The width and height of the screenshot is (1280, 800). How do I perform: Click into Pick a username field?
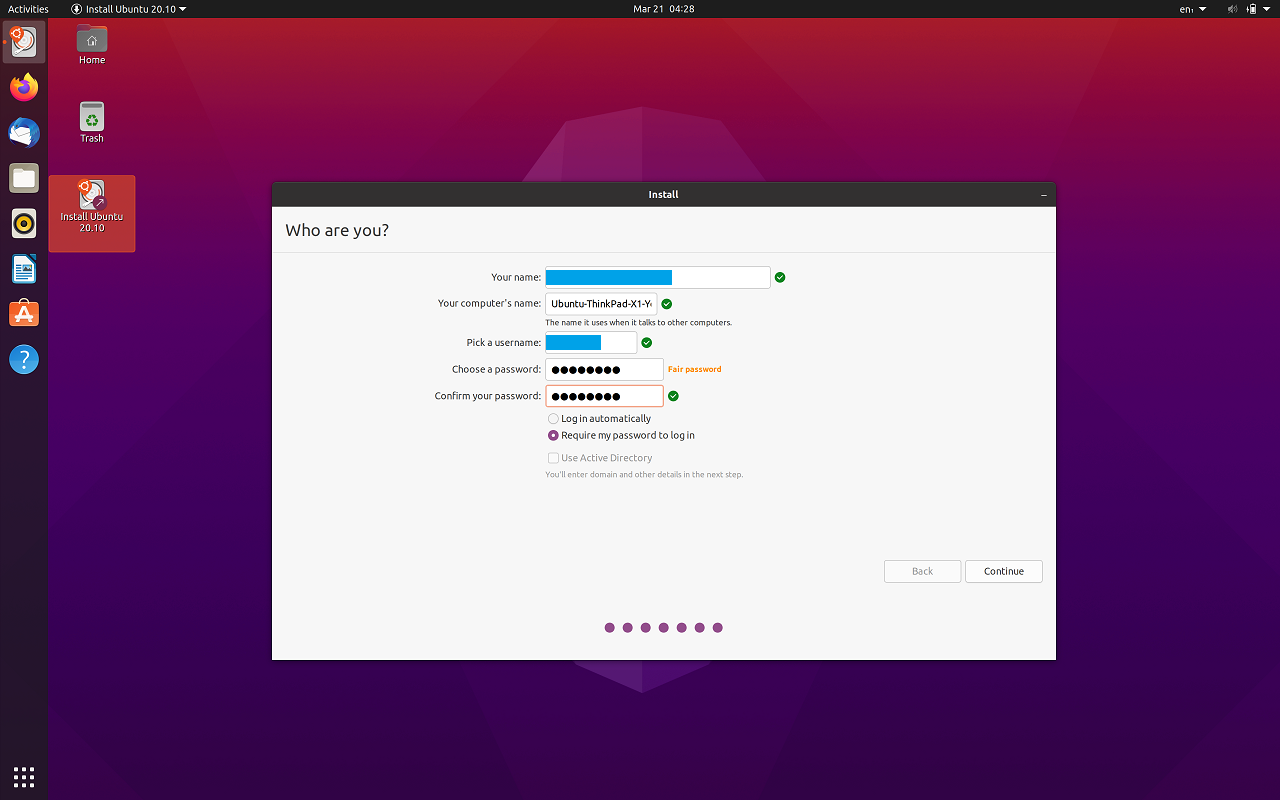point(591,343)
